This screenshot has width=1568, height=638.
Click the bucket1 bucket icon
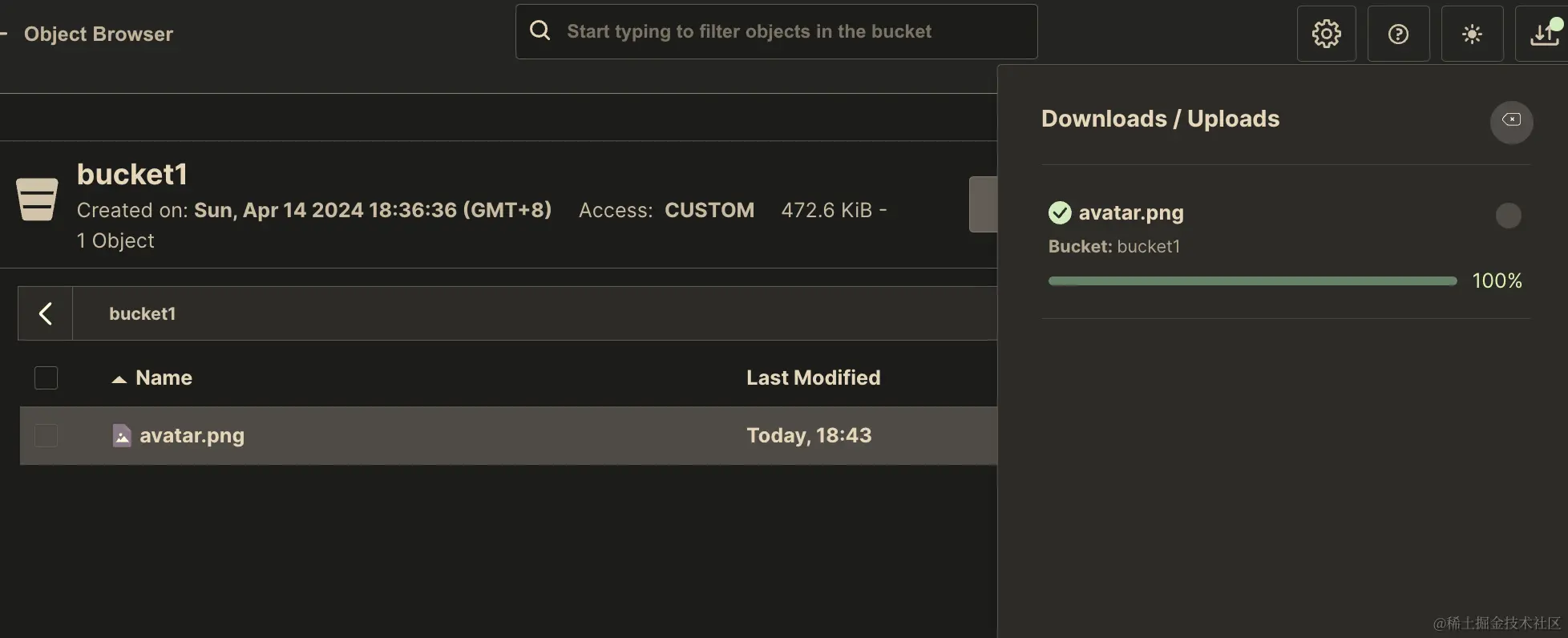(37, 199)
